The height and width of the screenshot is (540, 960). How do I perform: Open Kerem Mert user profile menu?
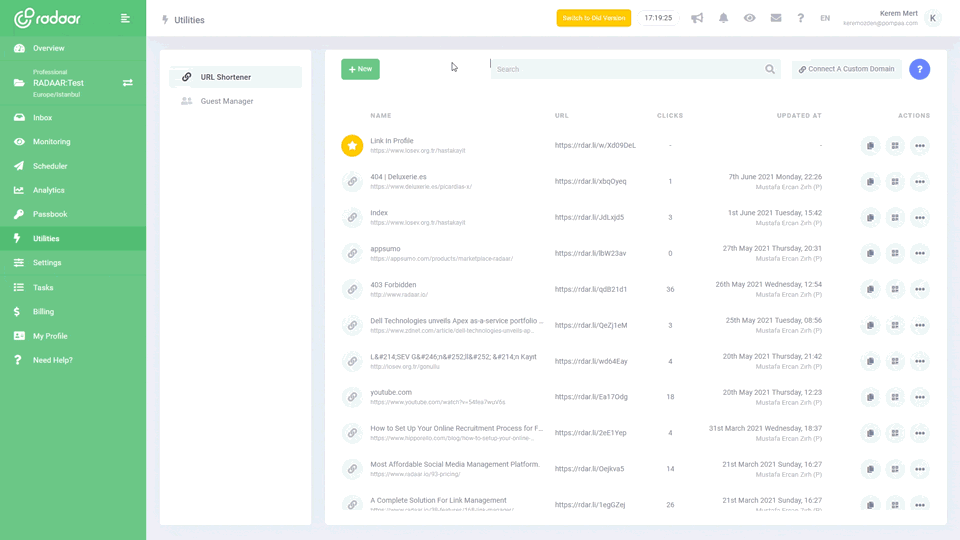tap(932, 18)
